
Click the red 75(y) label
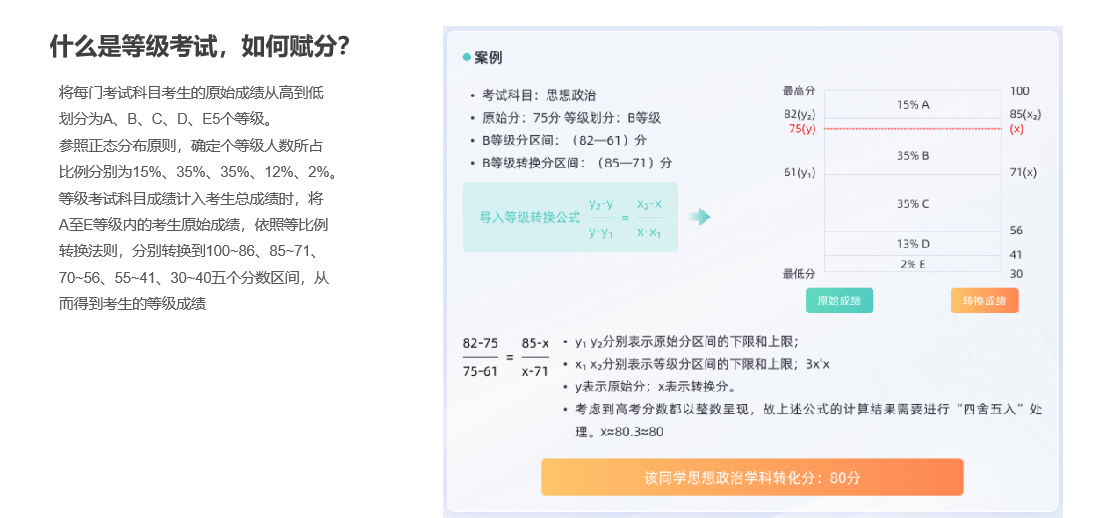802,128
